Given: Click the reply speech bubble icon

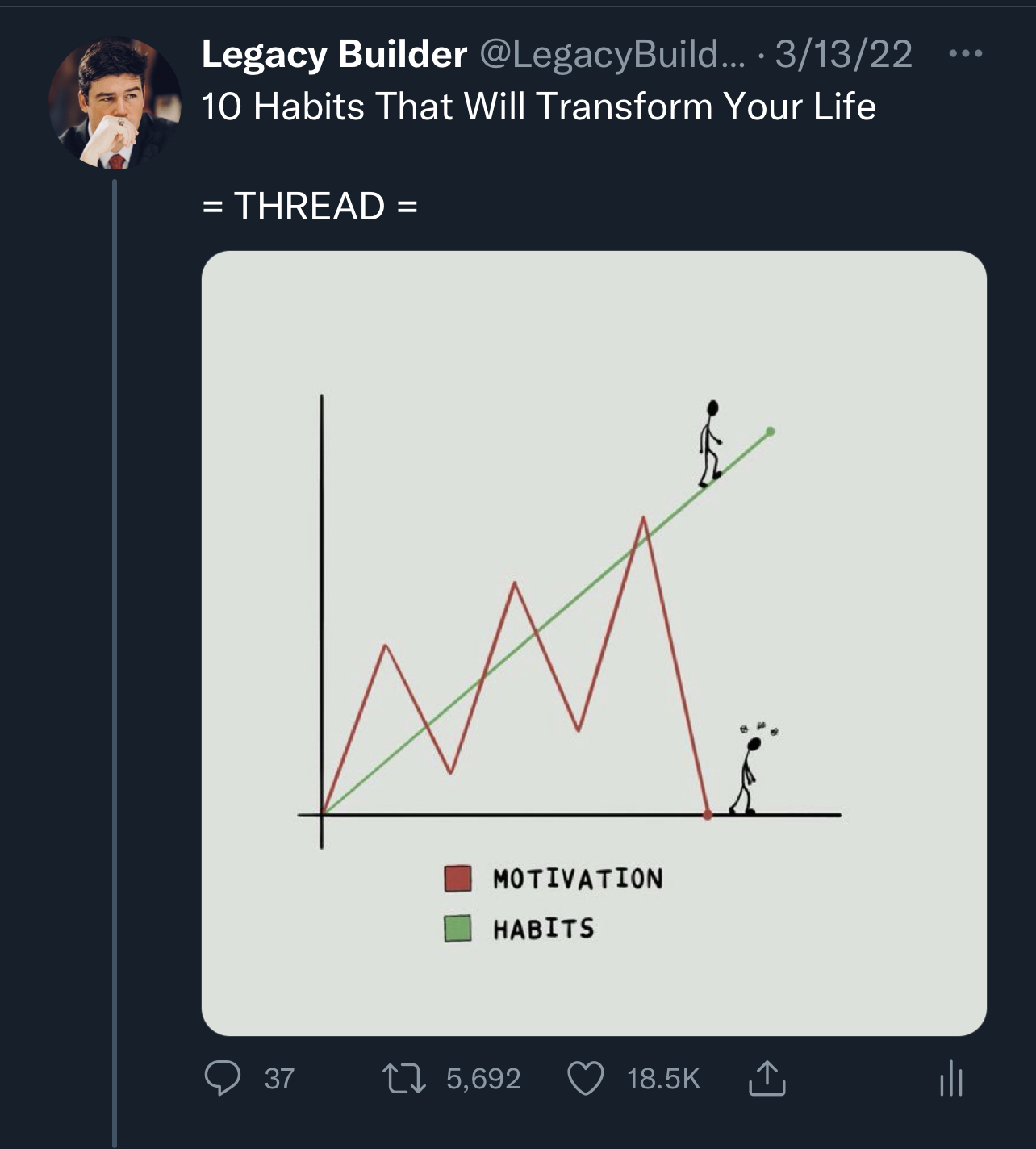Looking at the screenshot, I should [222, 1078].
